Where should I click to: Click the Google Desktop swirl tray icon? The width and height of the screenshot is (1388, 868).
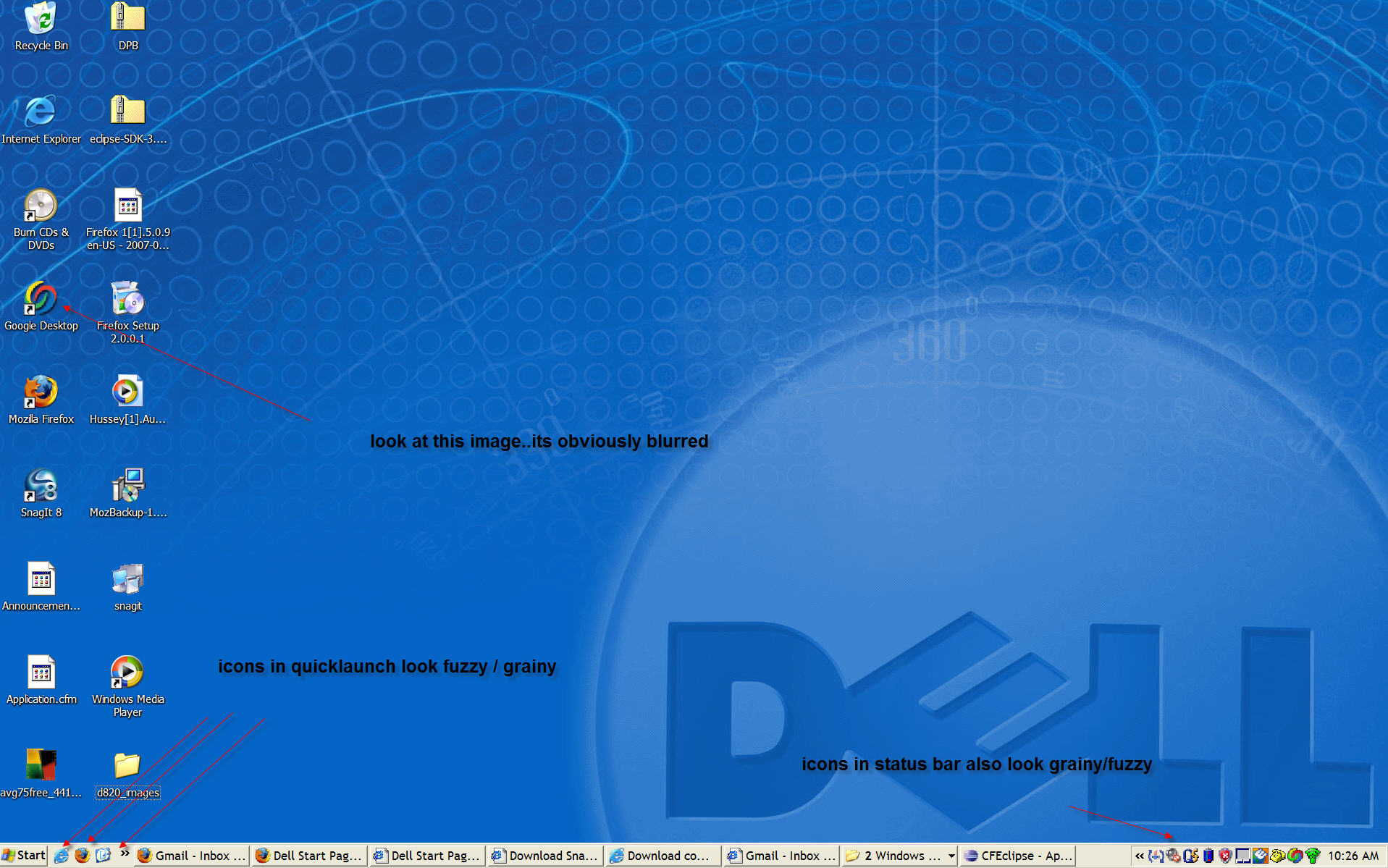point(1295,856)
